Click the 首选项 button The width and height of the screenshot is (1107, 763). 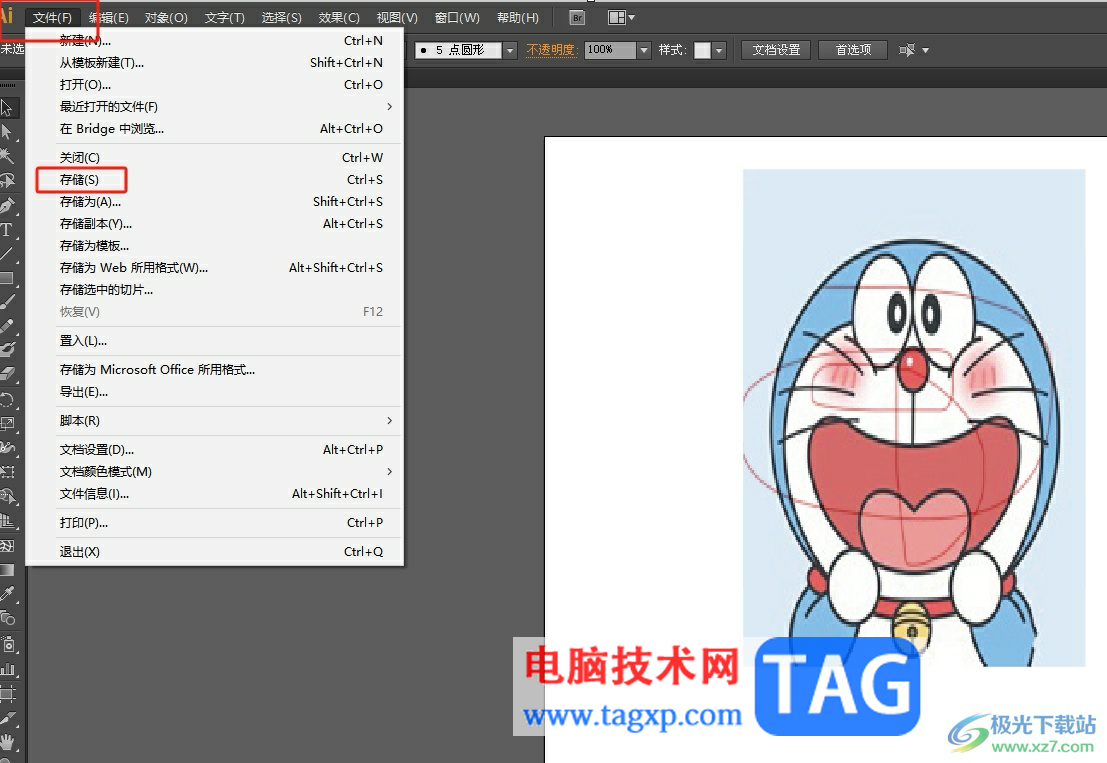point(853,50)
